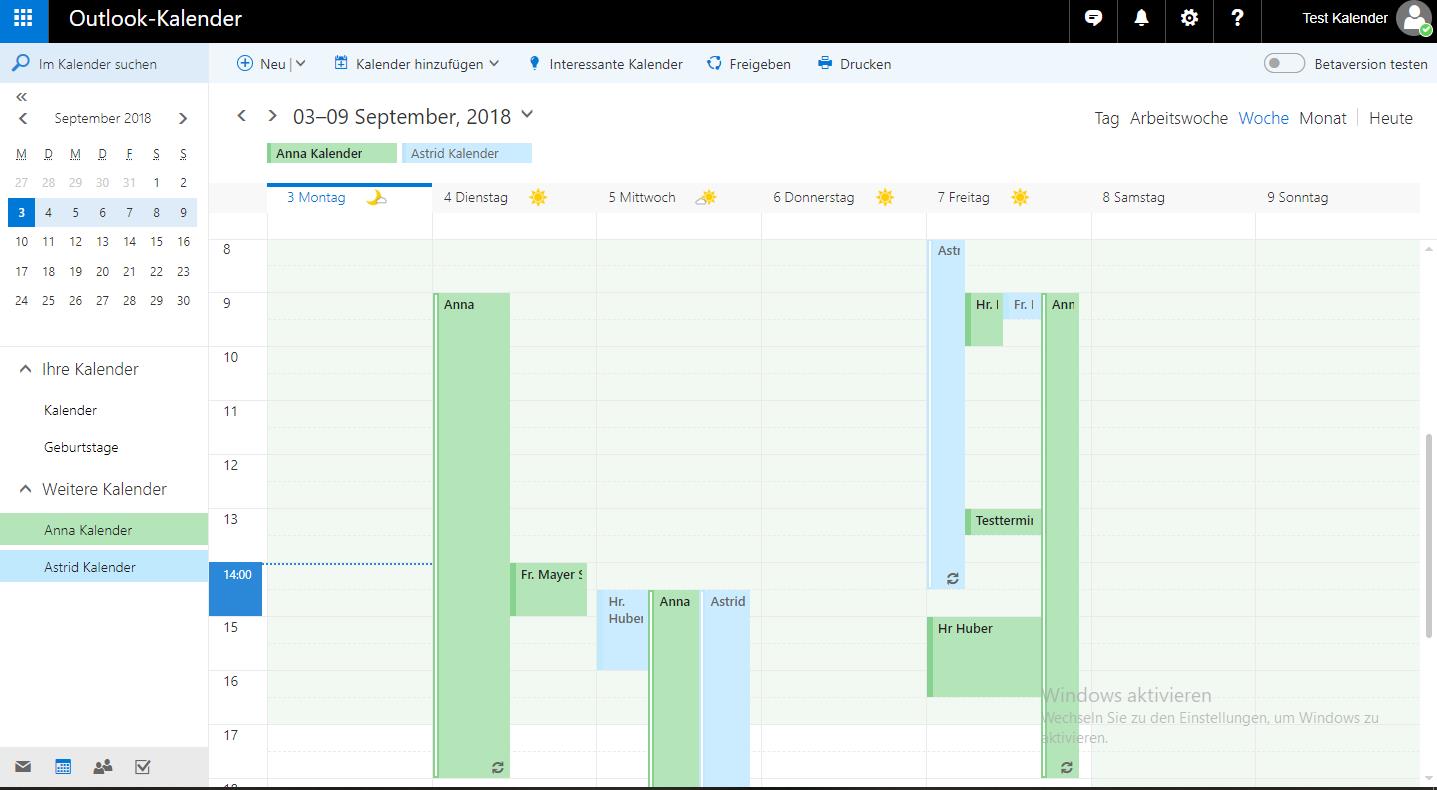Go to previous month in mini calendar

[22, 118]
